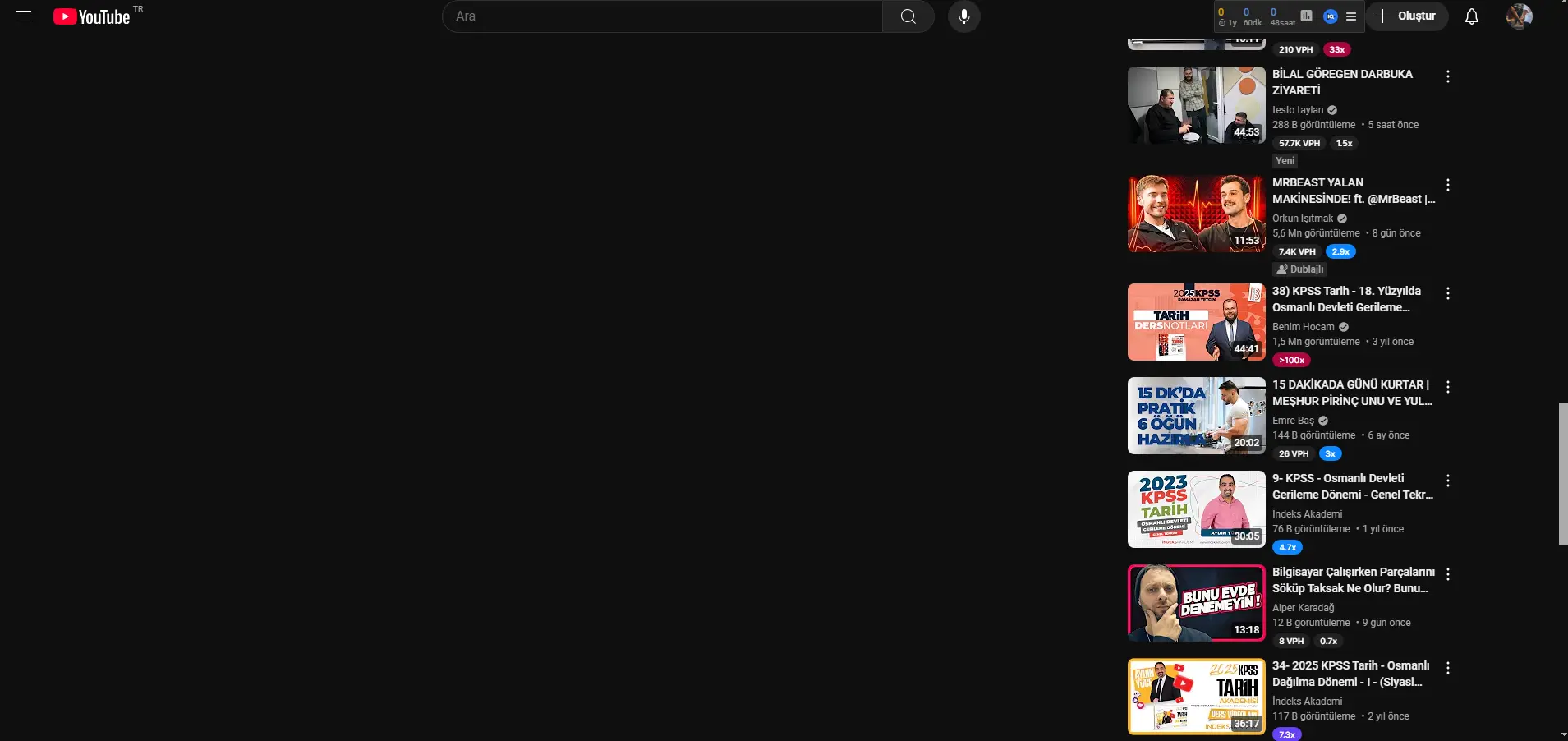Go to YouTube home via logo

point(91,16)
